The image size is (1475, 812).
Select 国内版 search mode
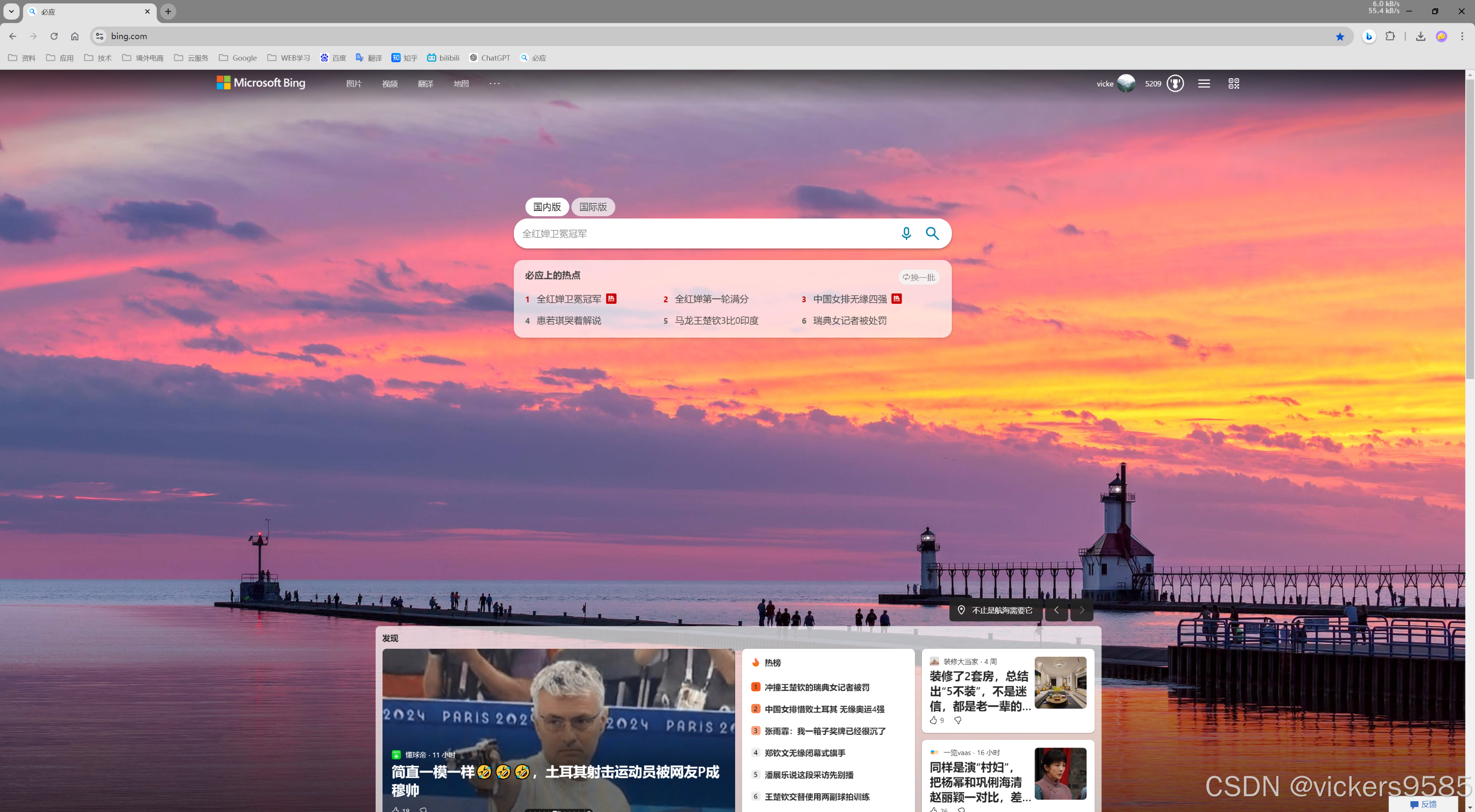pyautogui.click(x=547, y=206)
